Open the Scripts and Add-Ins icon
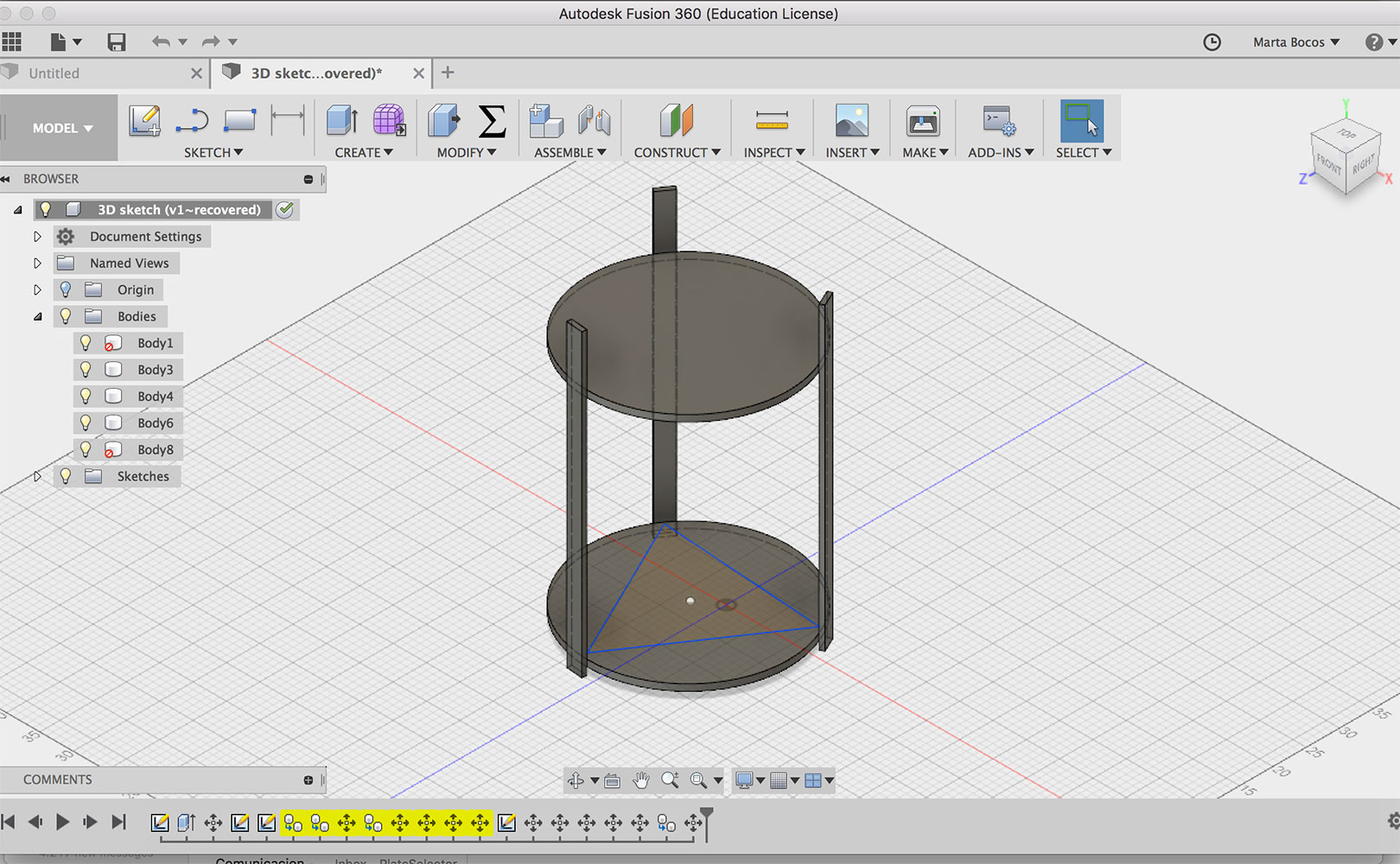 pyautogui.click(x=999, y=121)
